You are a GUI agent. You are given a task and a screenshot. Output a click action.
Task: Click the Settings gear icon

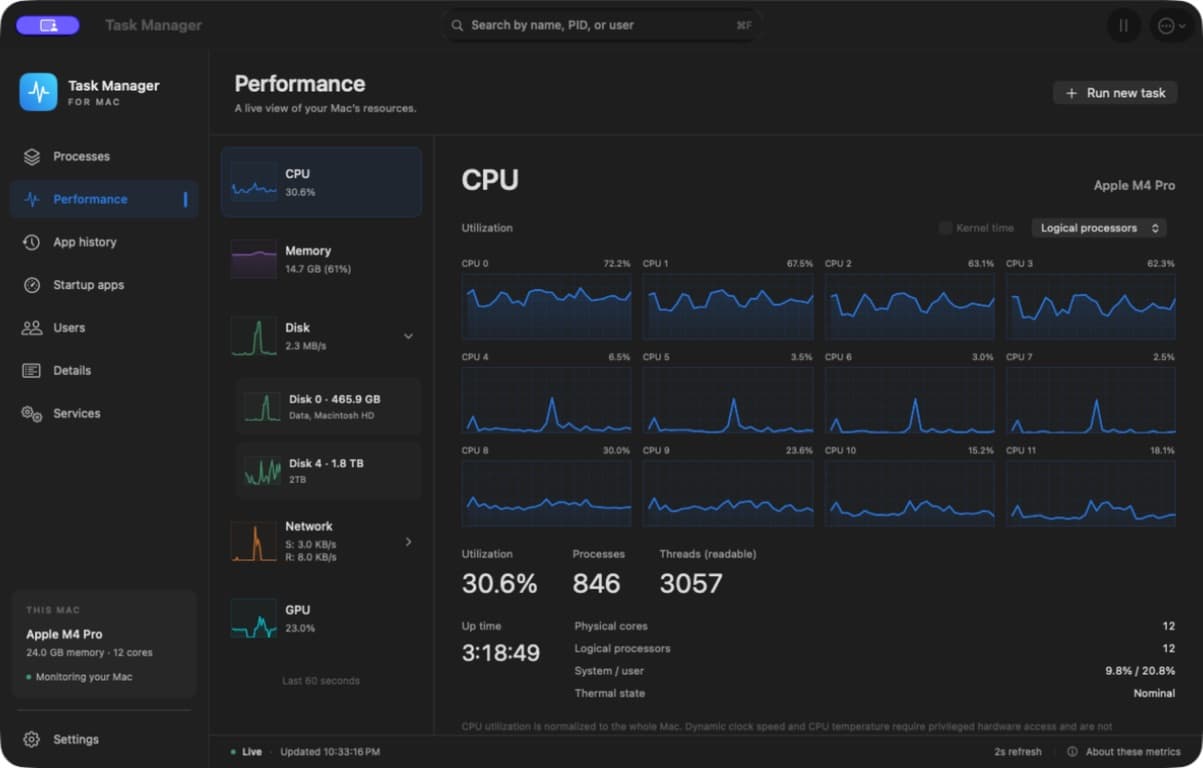(x=32, y=739)
